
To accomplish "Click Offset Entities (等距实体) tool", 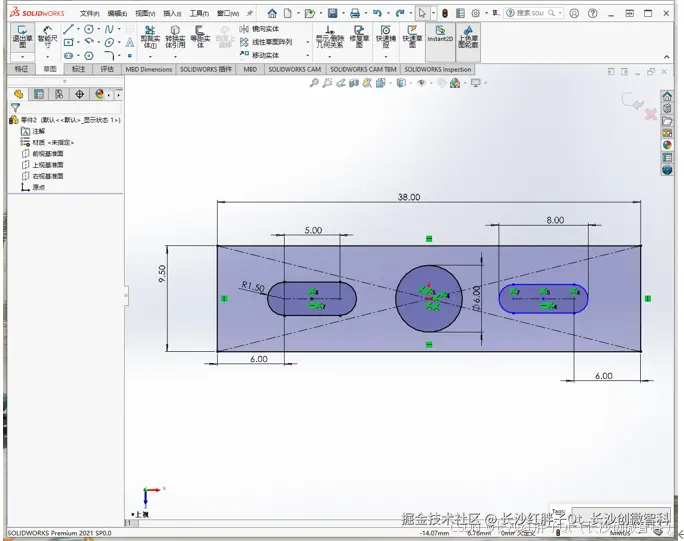I will pyautogui.click(x=200, y=37).
